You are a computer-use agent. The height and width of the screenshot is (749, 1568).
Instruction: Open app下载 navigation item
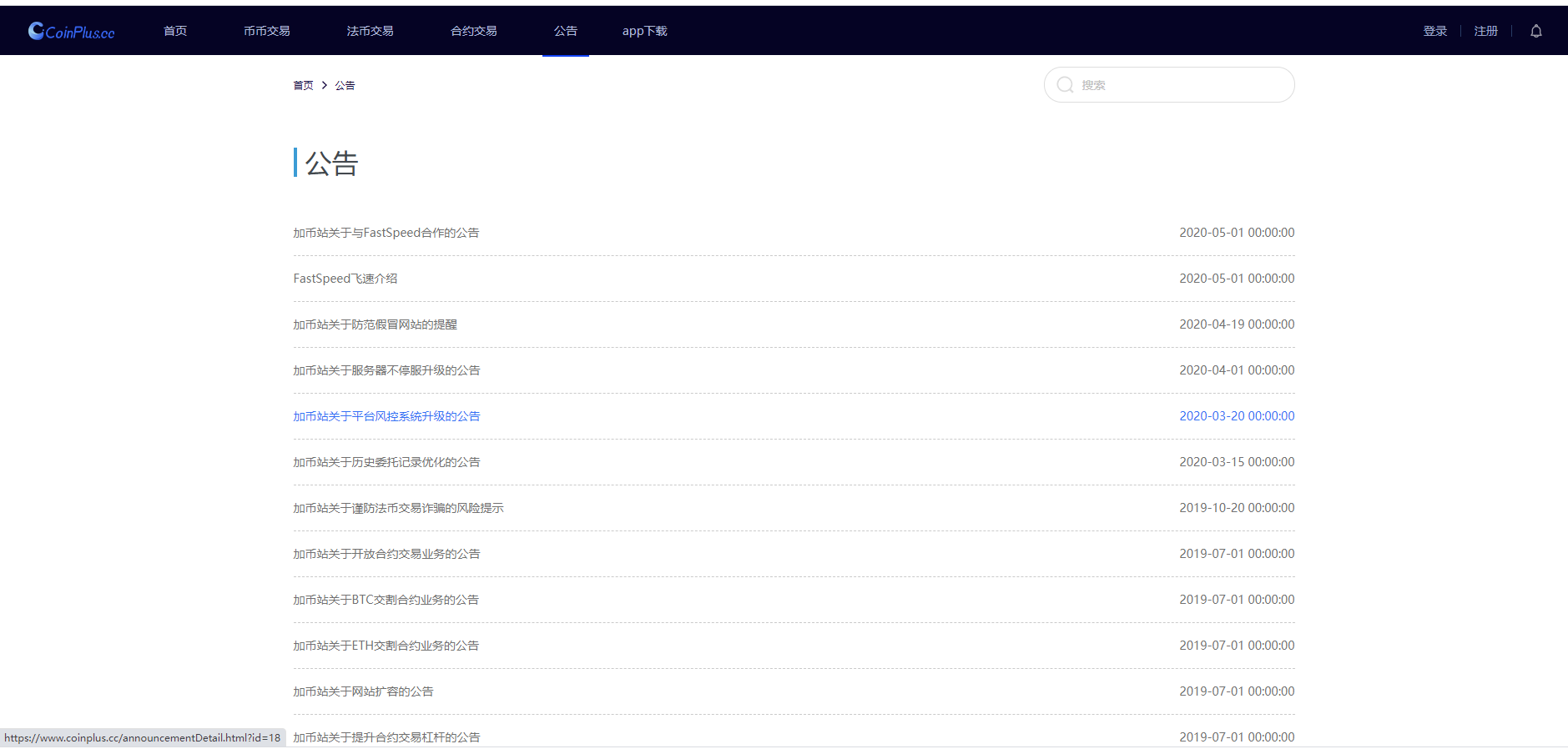pos(645,31)
